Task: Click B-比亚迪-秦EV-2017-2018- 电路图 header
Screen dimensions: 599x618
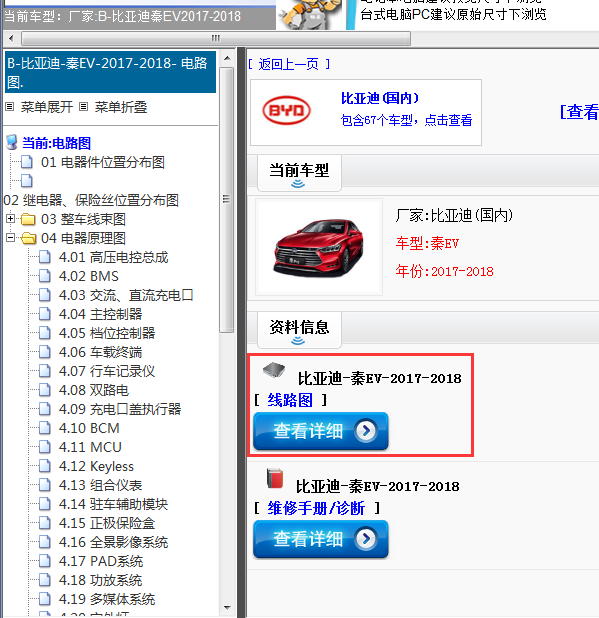Action: [110, 72]
